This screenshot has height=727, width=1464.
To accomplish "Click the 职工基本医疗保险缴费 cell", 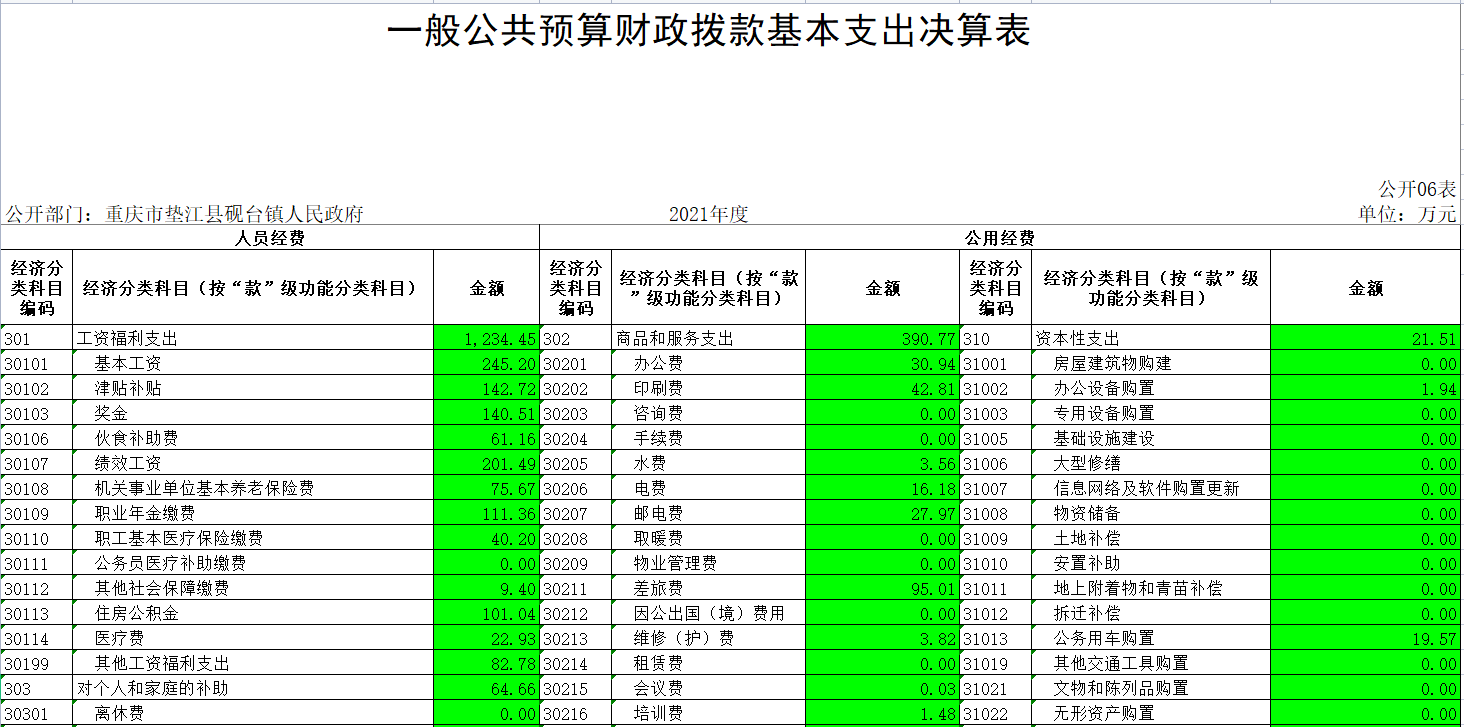I will click(253, 538).
